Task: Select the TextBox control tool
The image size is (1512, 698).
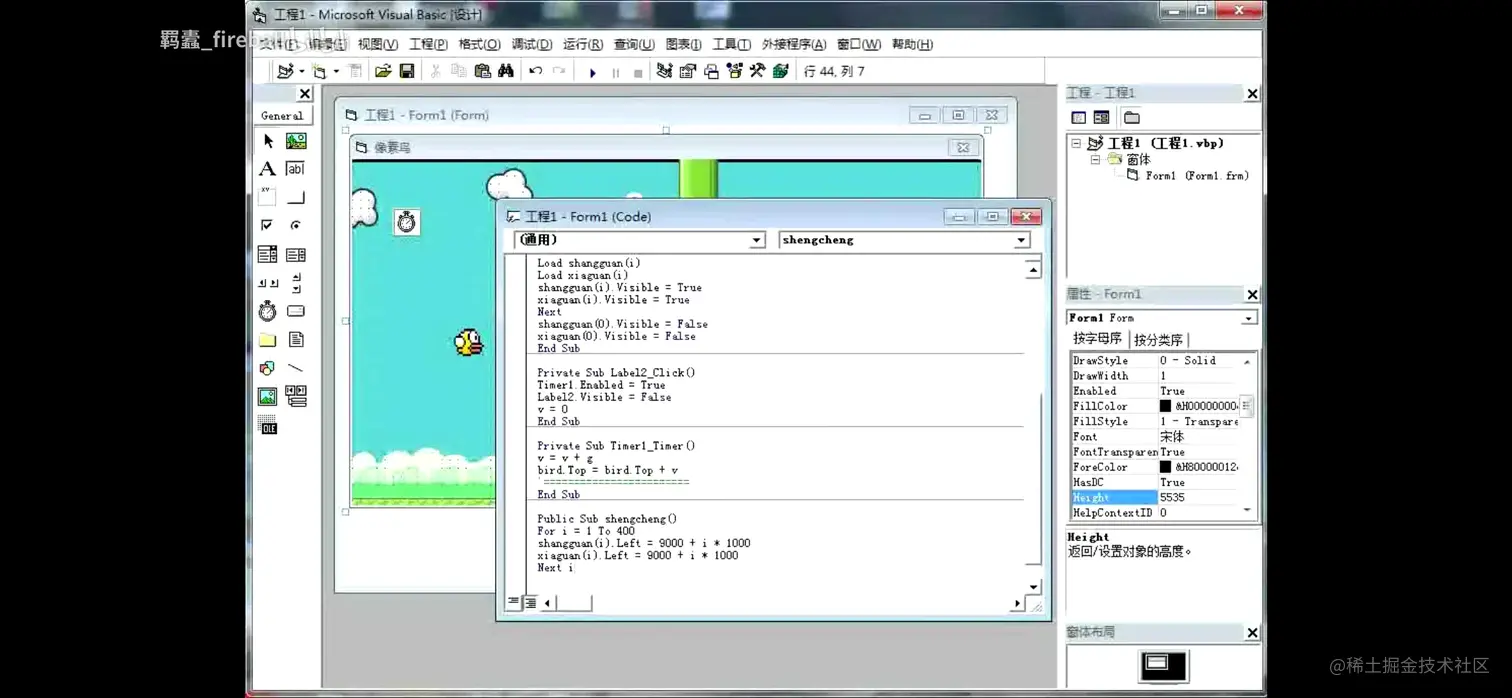Action: (x=296, y=169)
